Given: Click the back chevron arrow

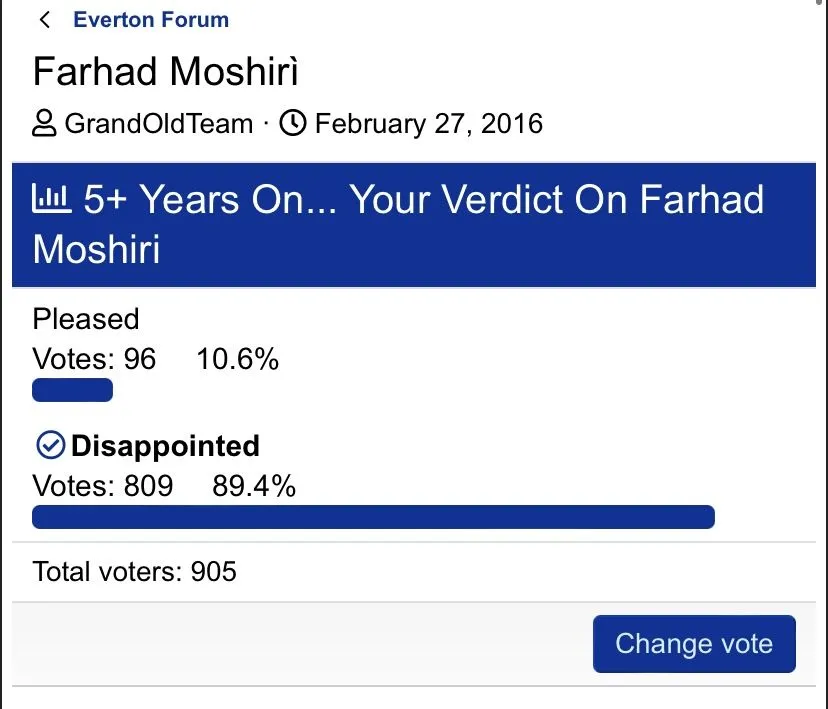Looking at the screenshot, I should pyautogui.click(x=45, y=20).
